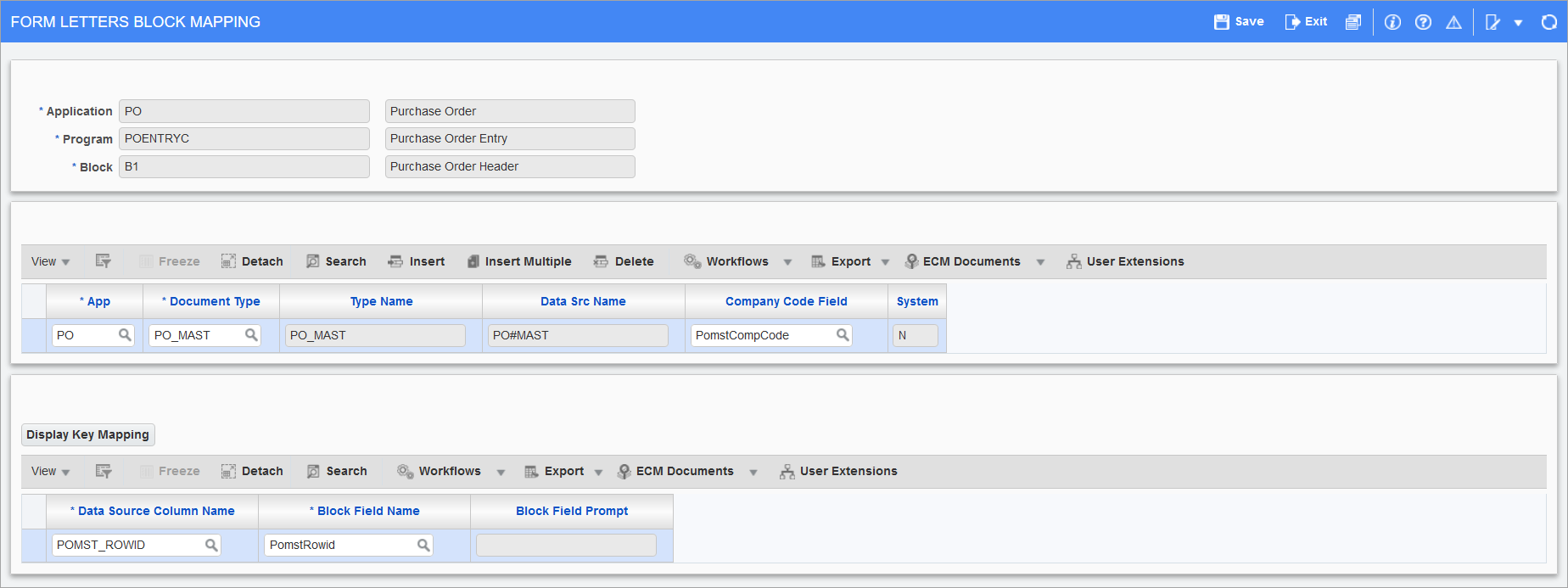Click the Document Type field showing PO_MAST
1568x588 pixels.
pos(204,335)
